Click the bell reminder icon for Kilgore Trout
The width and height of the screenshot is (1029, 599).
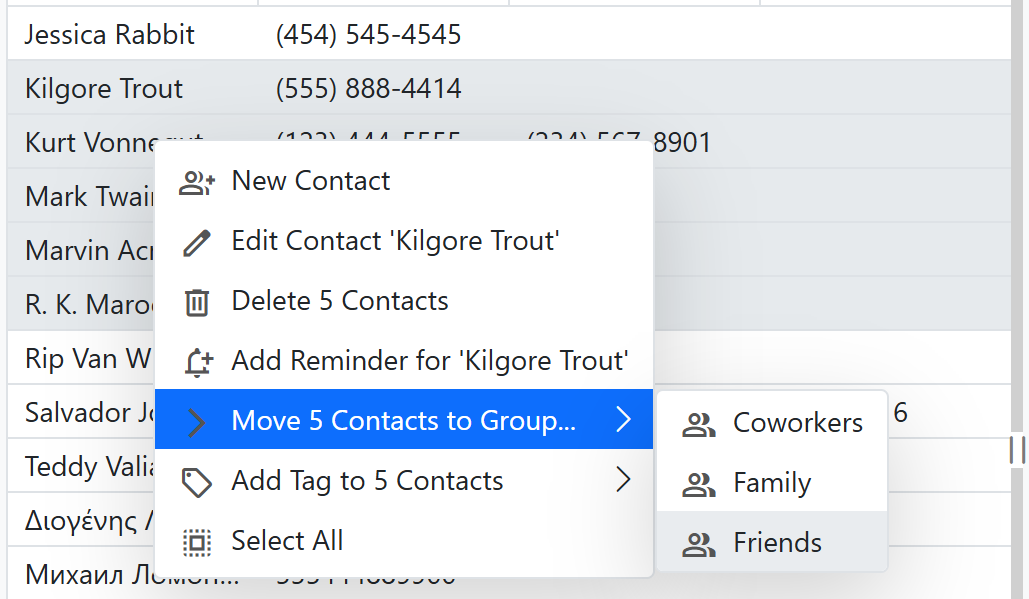197,361
